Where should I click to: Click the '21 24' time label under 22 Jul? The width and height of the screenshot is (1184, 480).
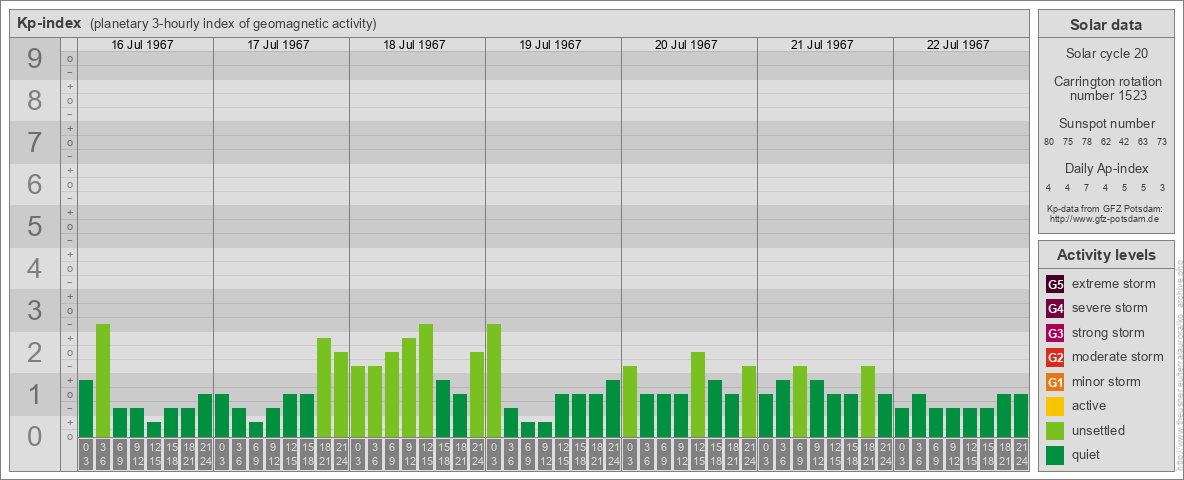coord(1021,455)
